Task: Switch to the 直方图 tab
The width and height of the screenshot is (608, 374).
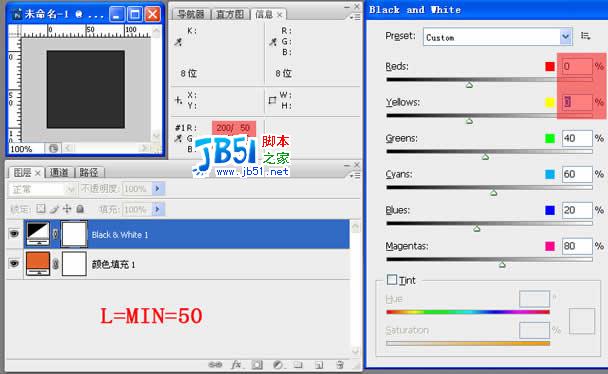Action: [x=230, y=15]
